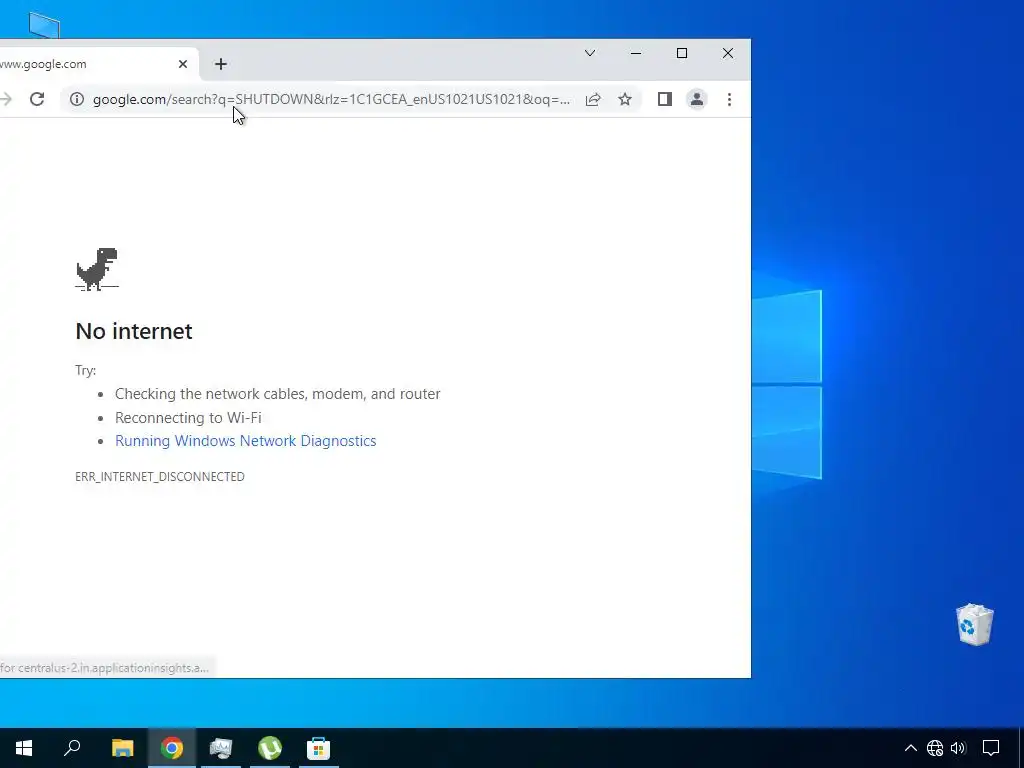1024x768 pixels.
Task: Click the No internet heading
Action: click(x=134, y=331)
